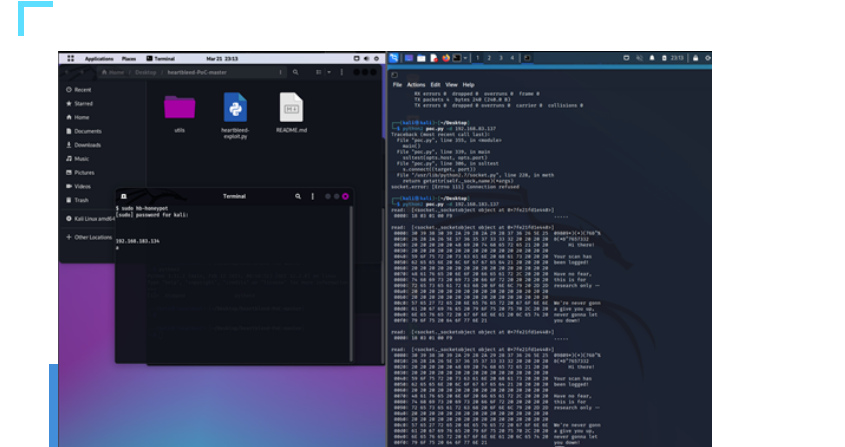Select Documents in the sidebar
845x447 pixels.
tap(84, 131)
